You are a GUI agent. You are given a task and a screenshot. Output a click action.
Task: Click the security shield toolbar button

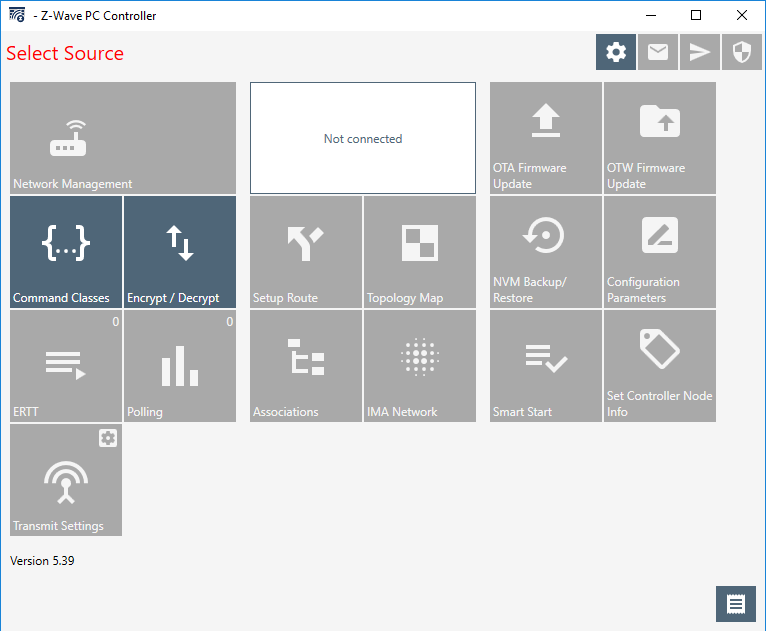(x=742, y=52)
